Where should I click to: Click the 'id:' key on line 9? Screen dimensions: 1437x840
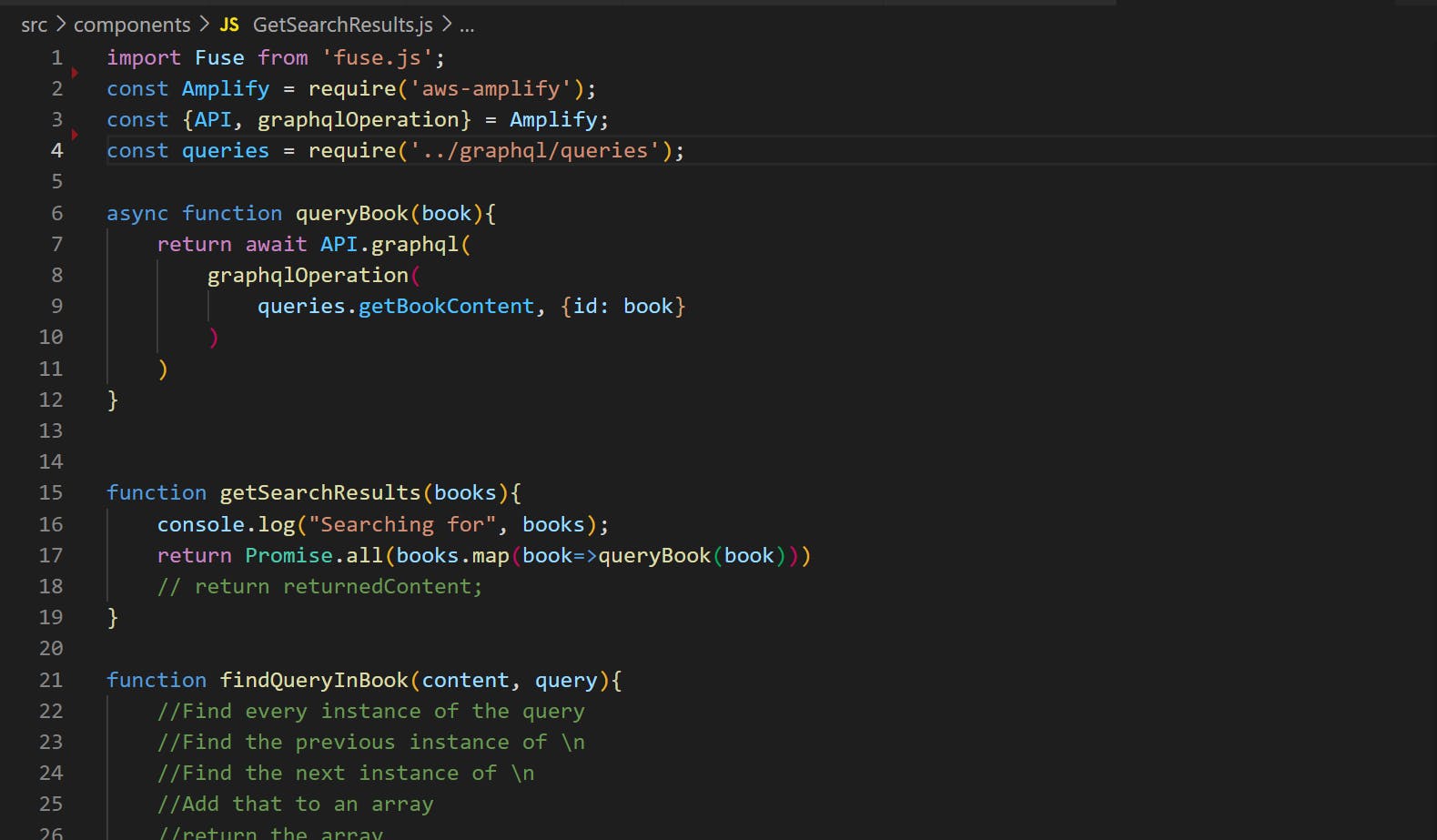(591, 306)
